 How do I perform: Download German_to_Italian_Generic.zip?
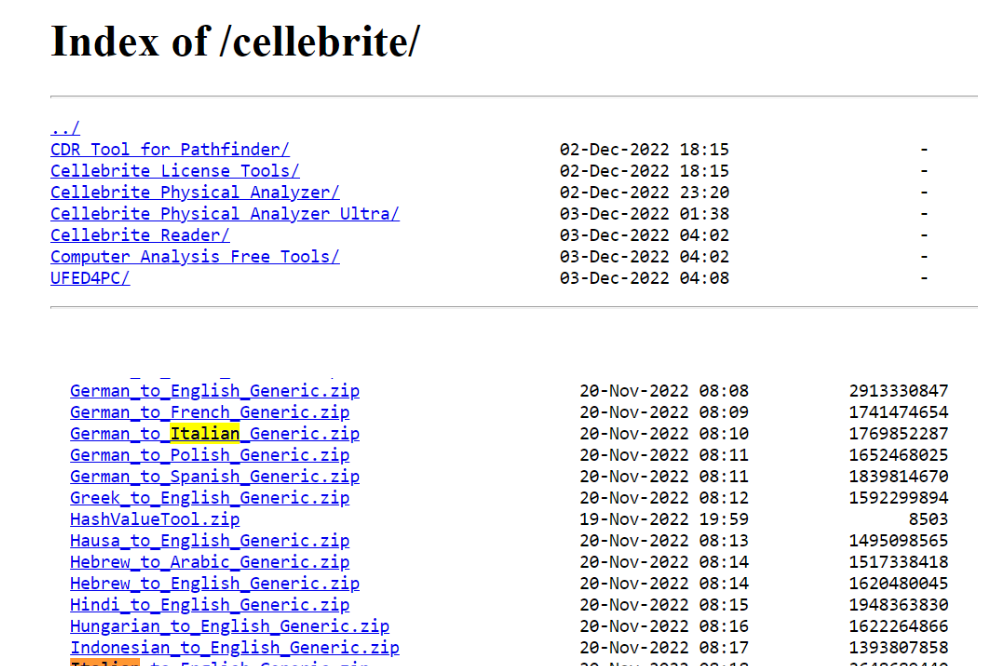[215, 434]
